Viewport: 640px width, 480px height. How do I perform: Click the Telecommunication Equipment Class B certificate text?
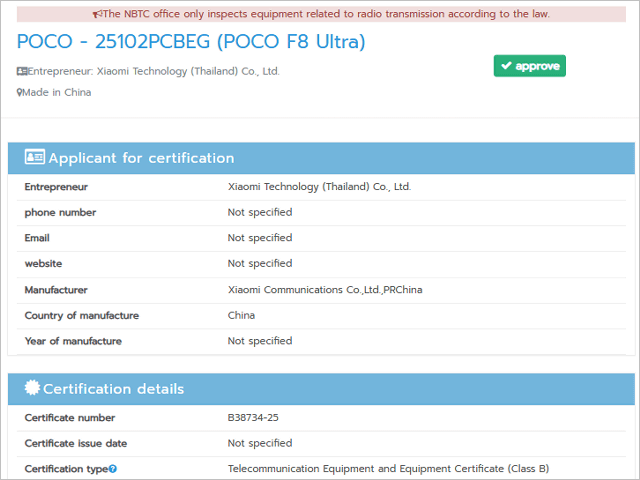tap(388, 469)
